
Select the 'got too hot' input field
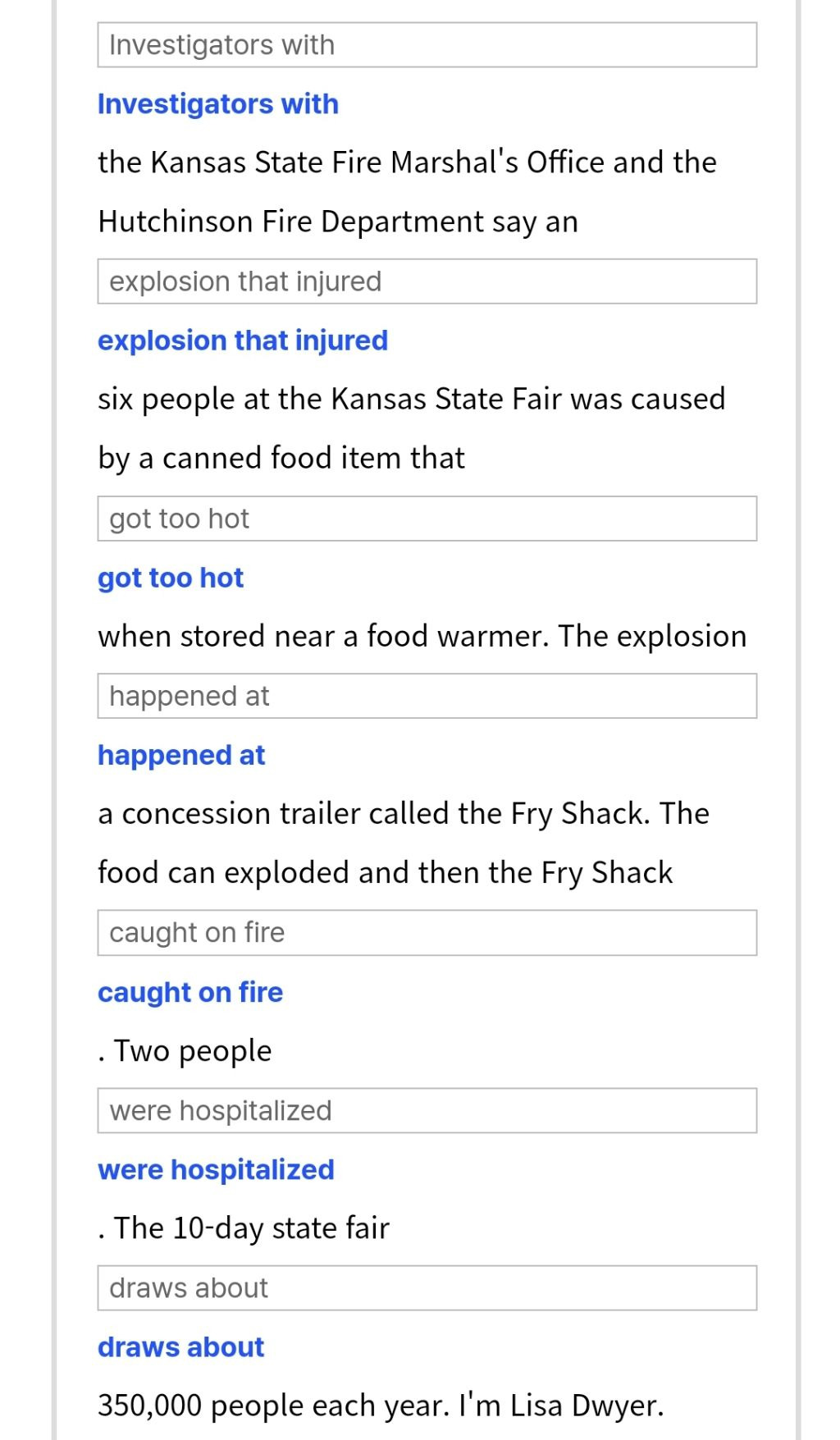tap(427, 519)
